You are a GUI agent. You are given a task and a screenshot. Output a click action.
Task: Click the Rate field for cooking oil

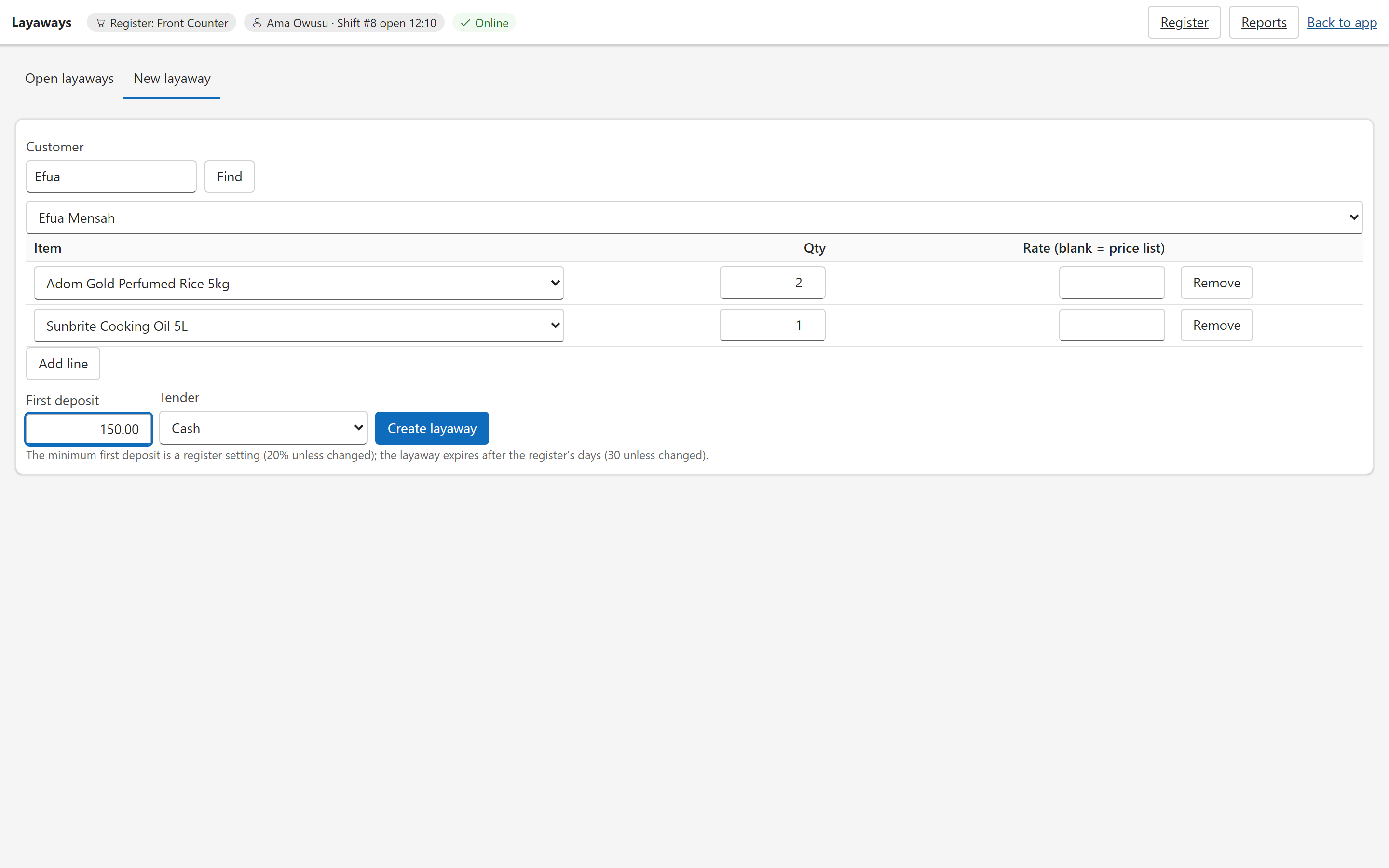(1112, 325)
